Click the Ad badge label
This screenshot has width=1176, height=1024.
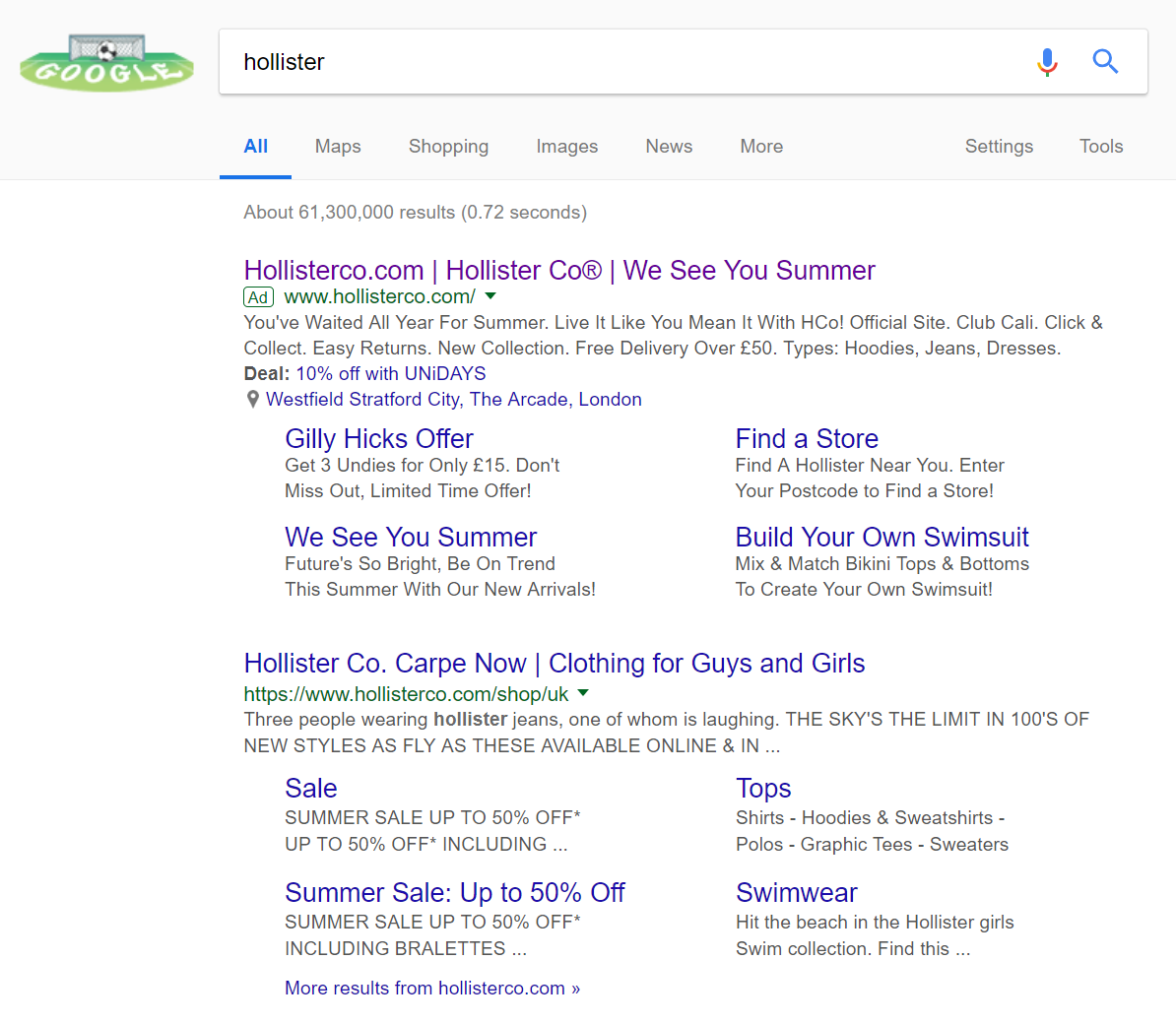258,296
